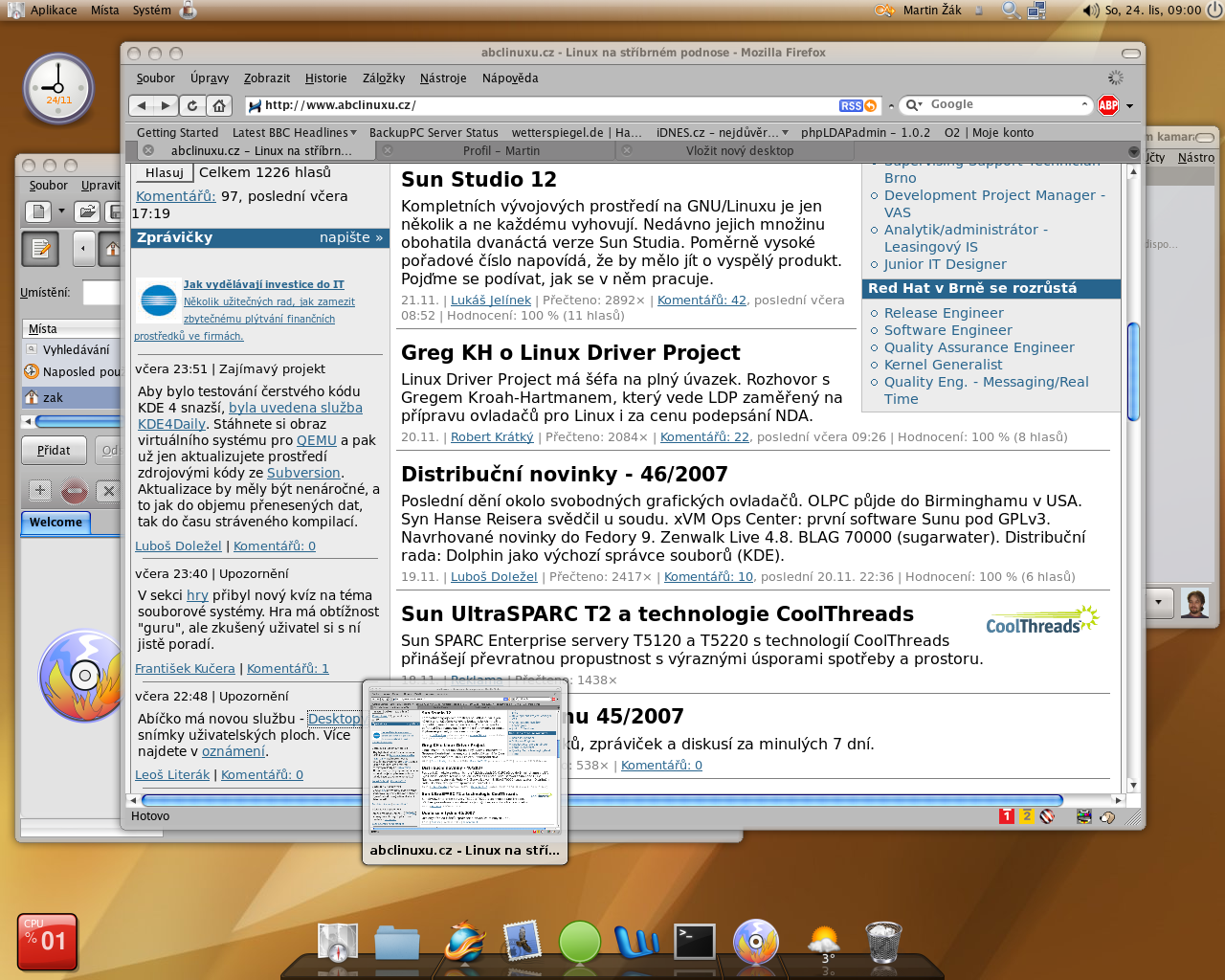Viewport: 1225px width, 980px height.
Task: Click the power button in the top panel
Action: click(1214, 10)
